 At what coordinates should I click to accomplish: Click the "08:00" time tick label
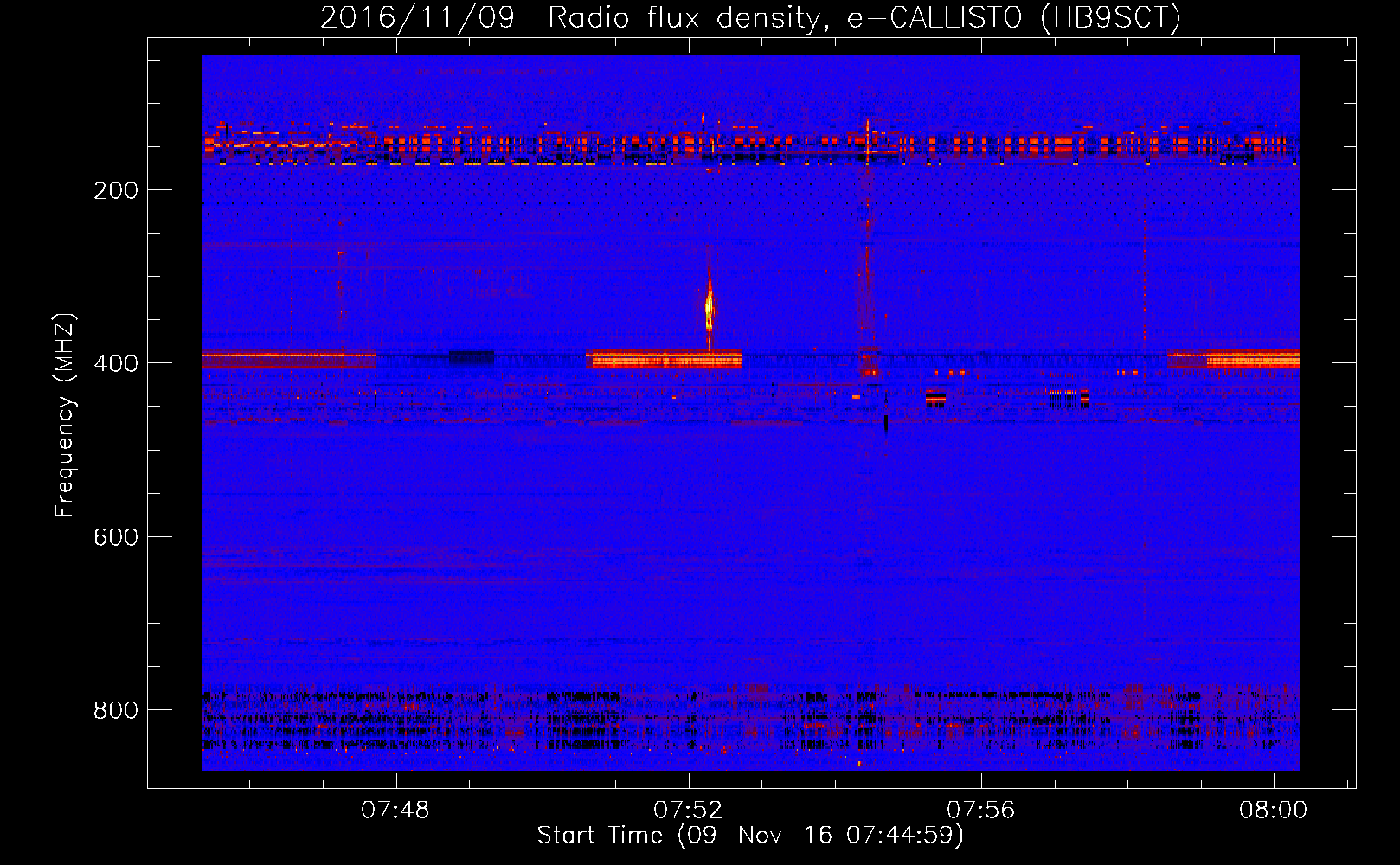click(x=1273, y=811)
